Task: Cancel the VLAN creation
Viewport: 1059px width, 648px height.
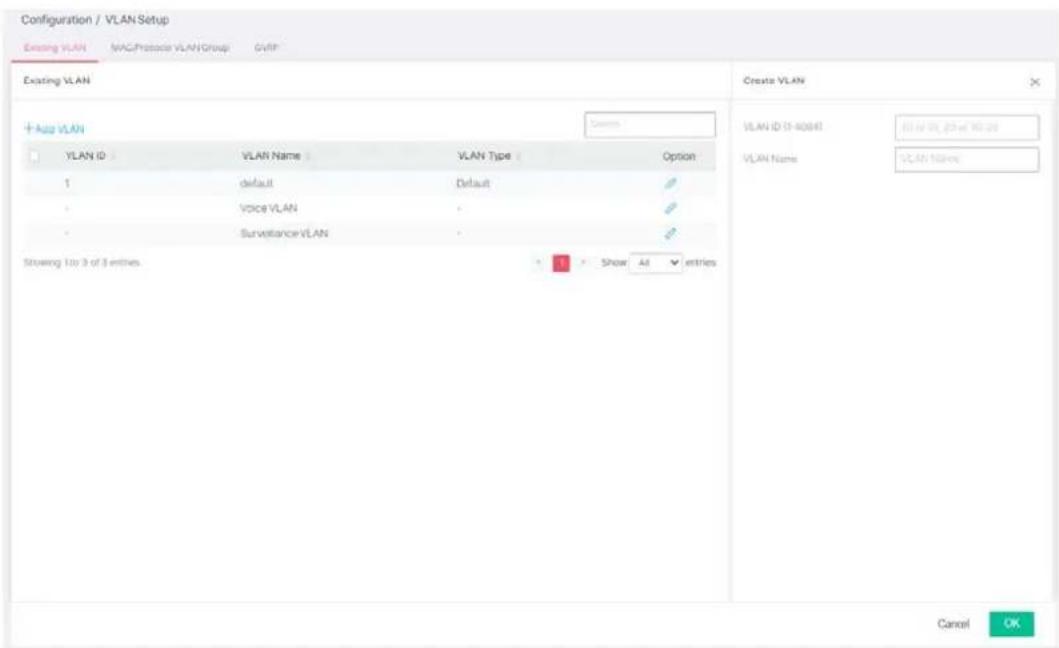Action: pos(953,624)
